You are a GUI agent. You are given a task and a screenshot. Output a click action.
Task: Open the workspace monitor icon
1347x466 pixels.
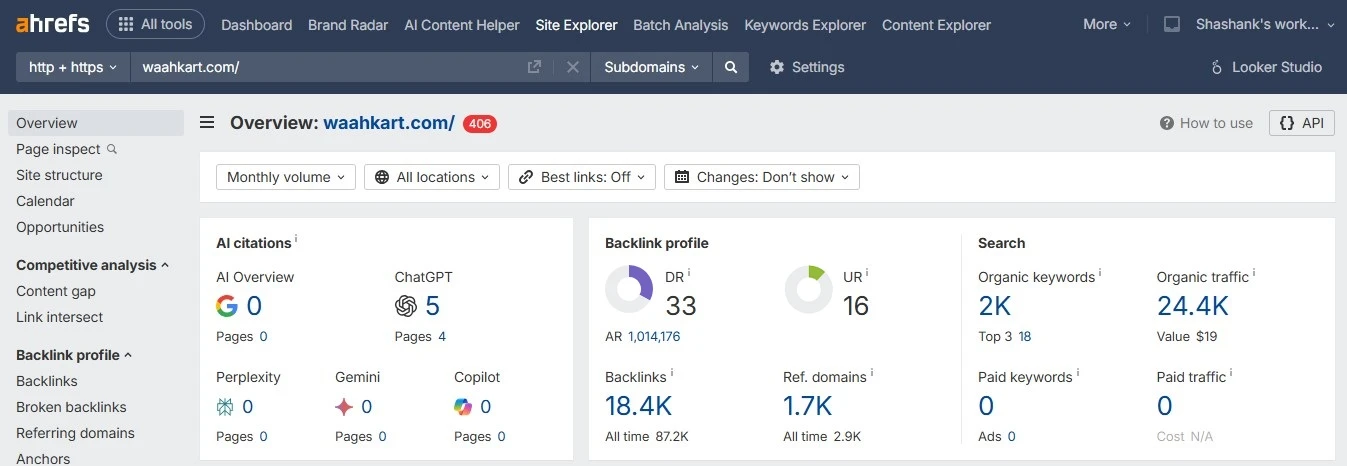(1172, 25)
